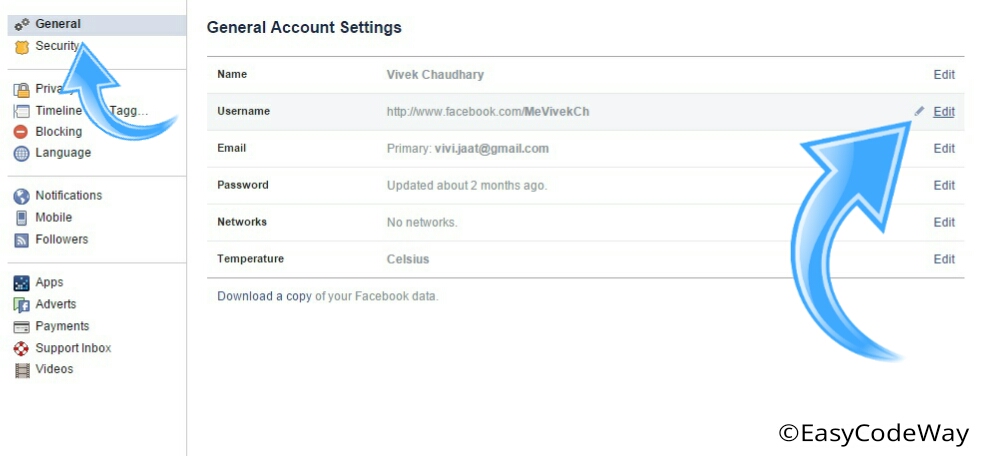This screenshot has height=456, width=983.
Task: Click the Notifications globe icon
Action: pos(21,196)
